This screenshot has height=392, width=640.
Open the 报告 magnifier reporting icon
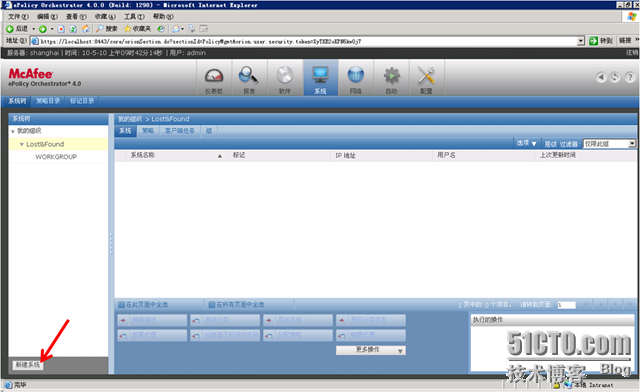(x=249, y=78)
